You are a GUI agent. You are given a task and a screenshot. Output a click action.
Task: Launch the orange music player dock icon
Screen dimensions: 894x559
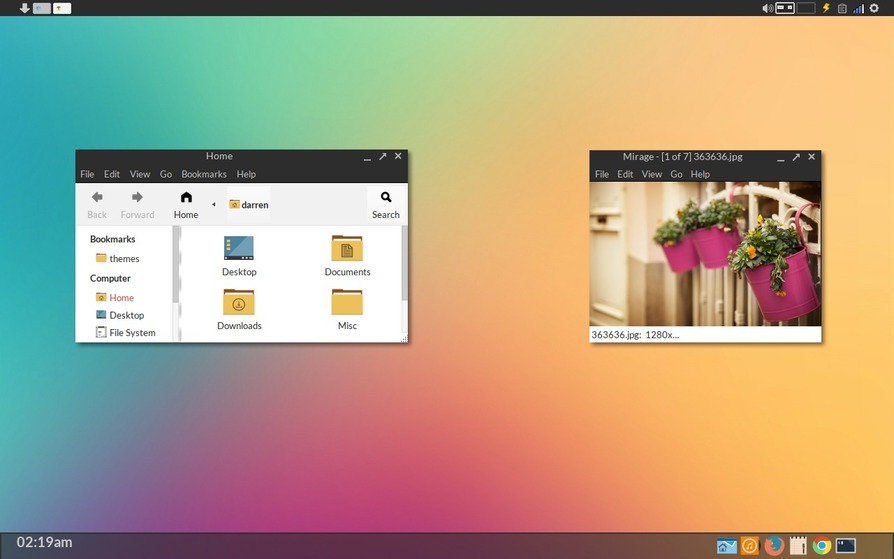point(750,546)
